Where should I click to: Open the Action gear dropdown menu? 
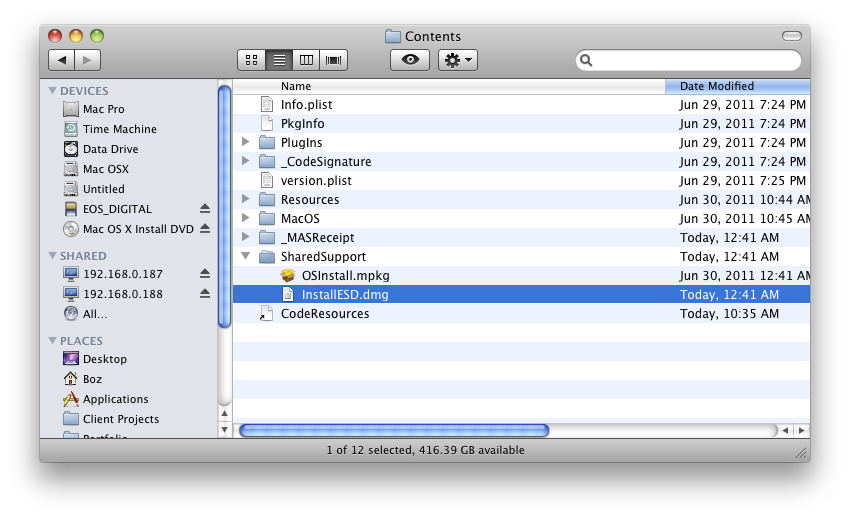pyautogui.click(x=458, y=60)
